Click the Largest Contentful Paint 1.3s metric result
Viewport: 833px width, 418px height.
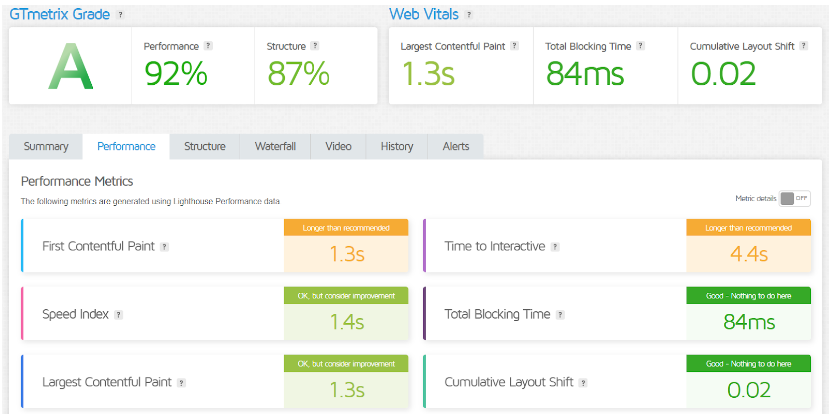coord(346,390)
